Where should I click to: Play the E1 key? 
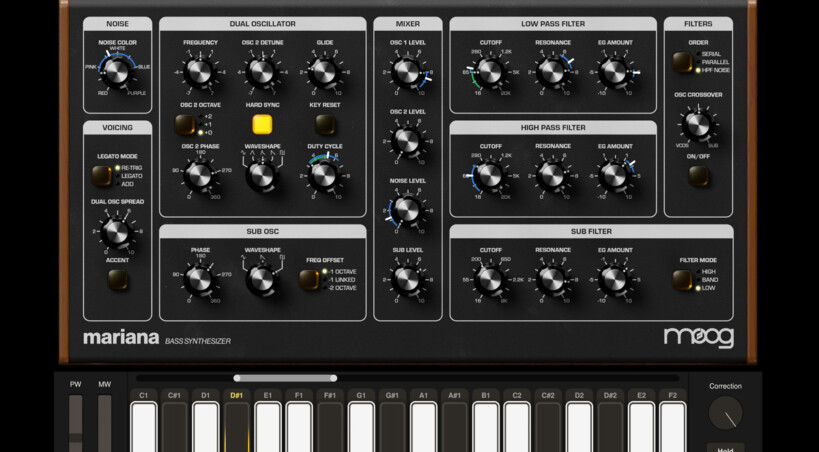point(268,426)
